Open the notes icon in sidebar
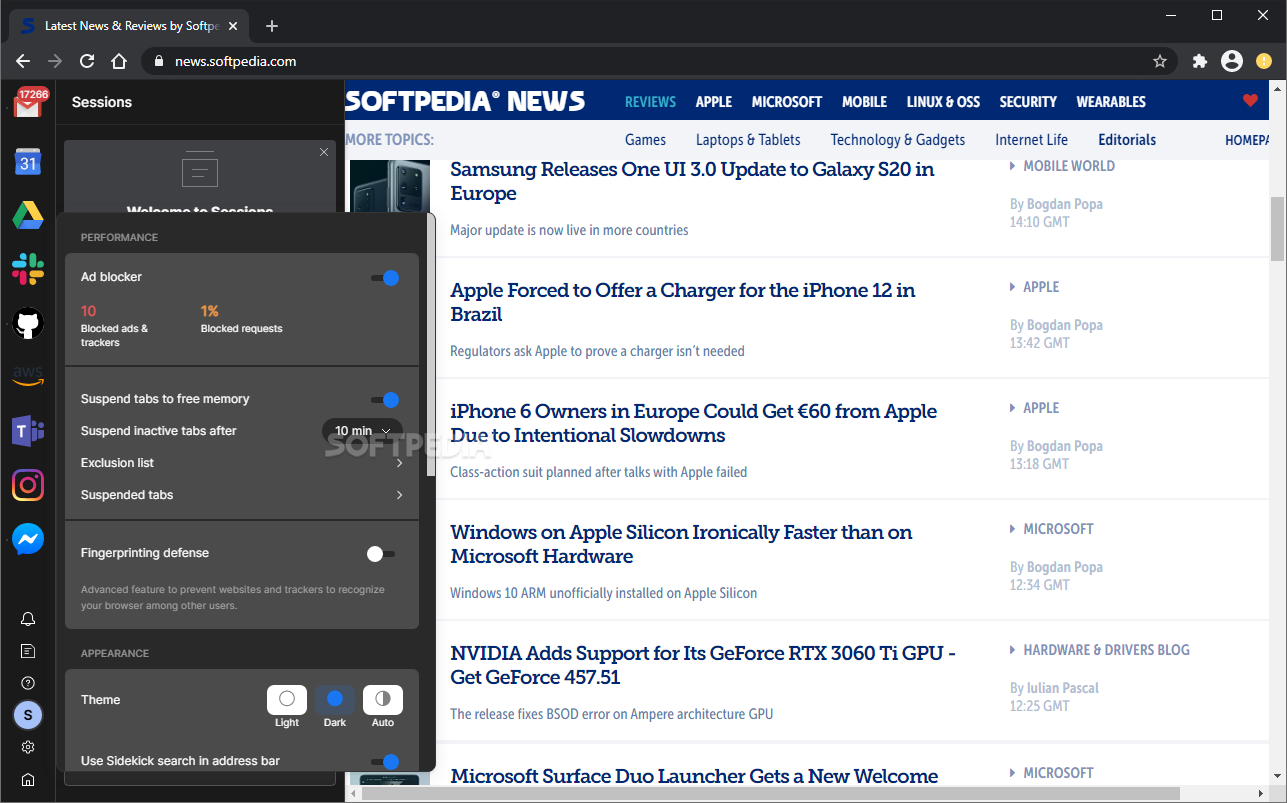Screen dimensions: 1287x803 28,651
